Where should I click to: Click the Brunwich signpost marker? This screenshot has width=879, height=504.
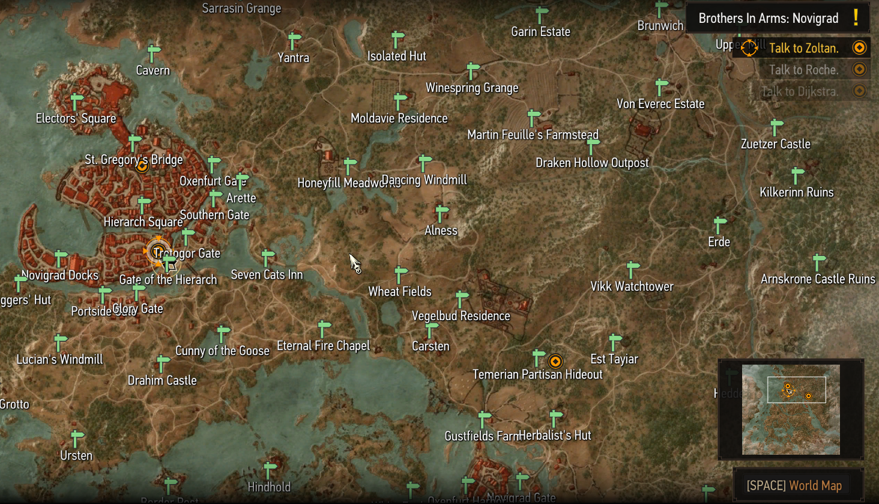pos(662,9)
